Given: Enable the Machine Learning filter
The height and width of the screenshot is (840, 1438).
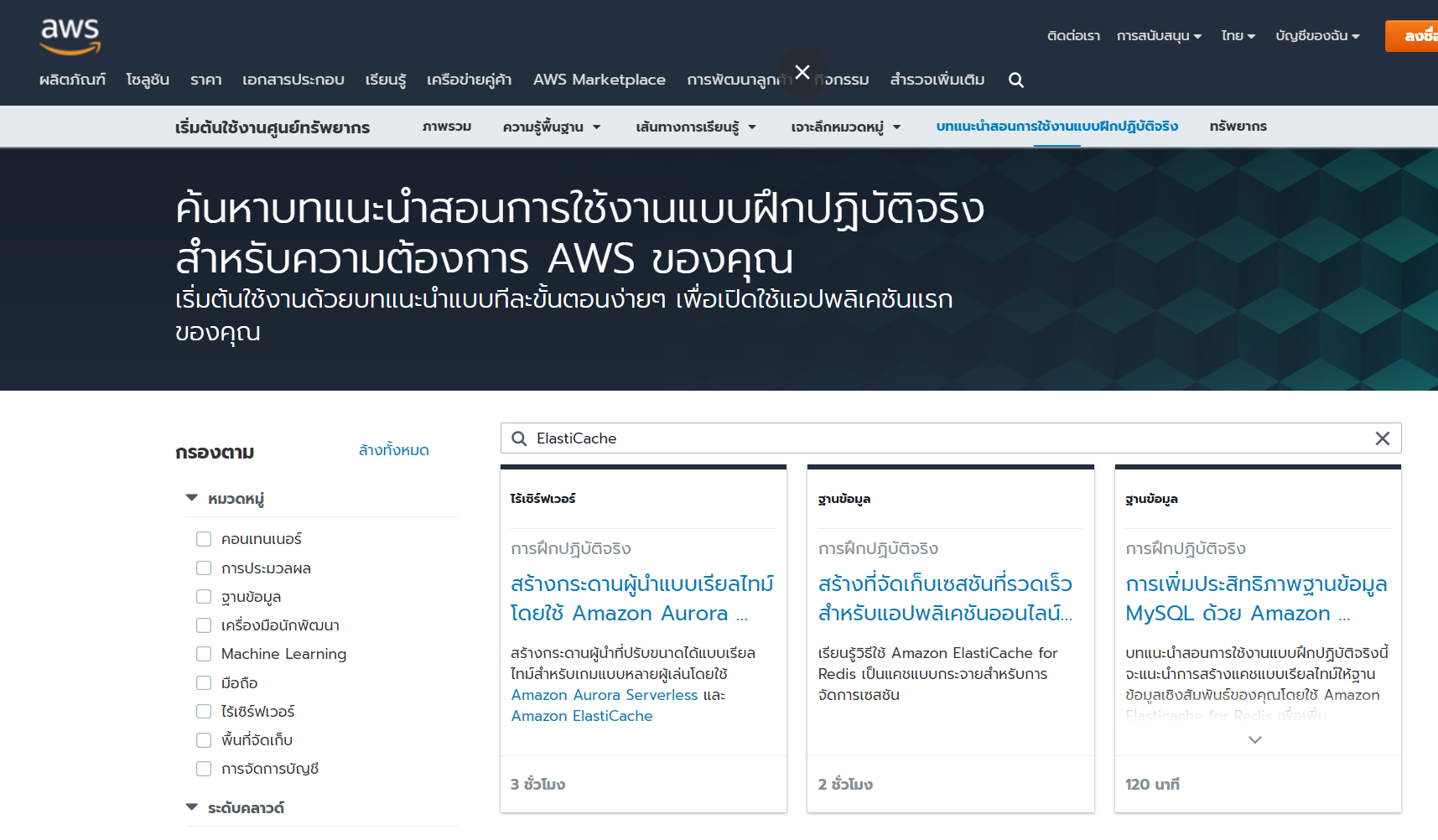Looking at the screenshot, I should [x=204, y=654].
